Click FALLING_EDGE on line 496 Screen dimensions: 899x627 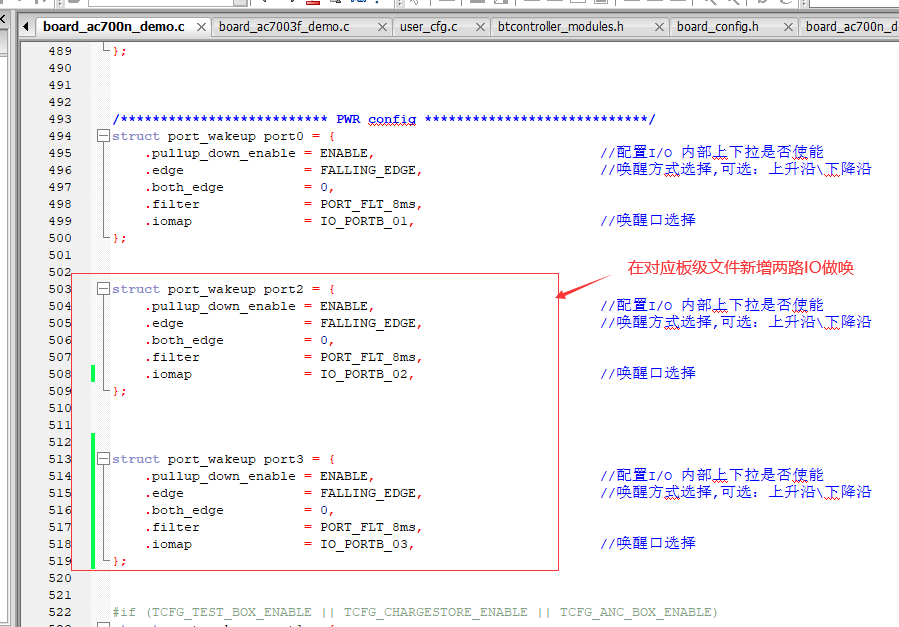tap(368, 170)
